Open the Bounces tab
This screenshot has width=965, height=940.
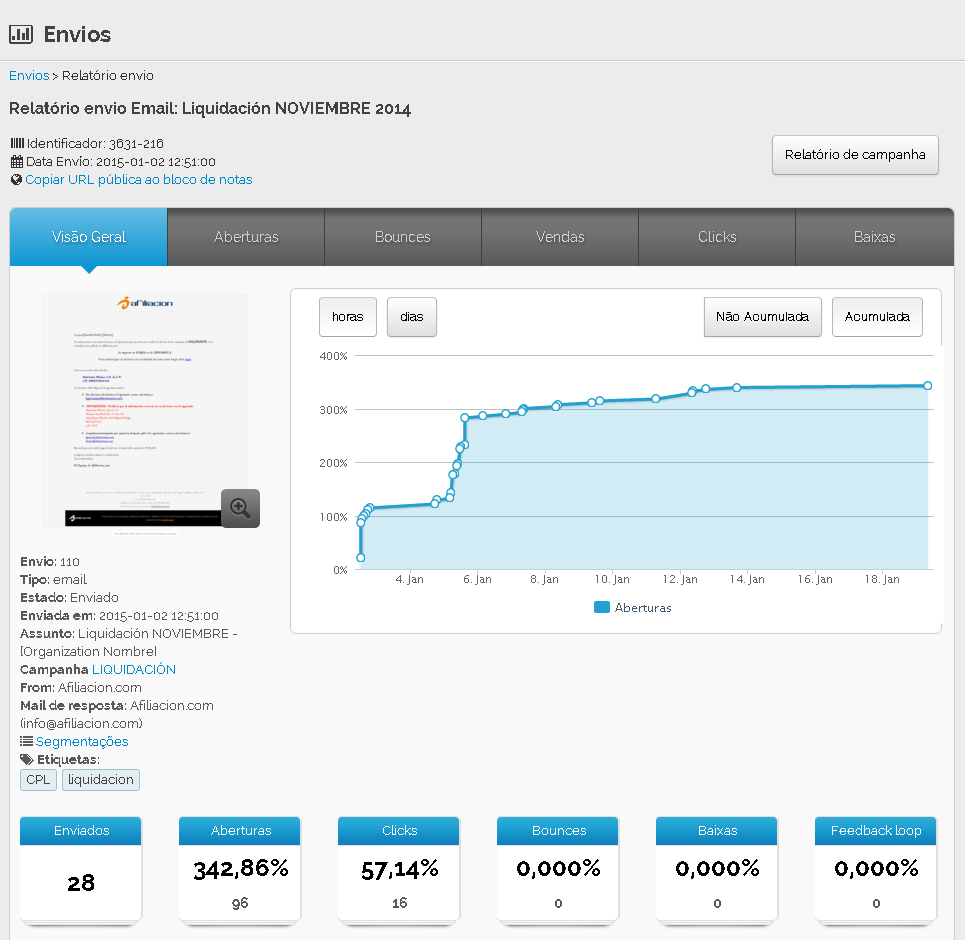click(403, 237)
